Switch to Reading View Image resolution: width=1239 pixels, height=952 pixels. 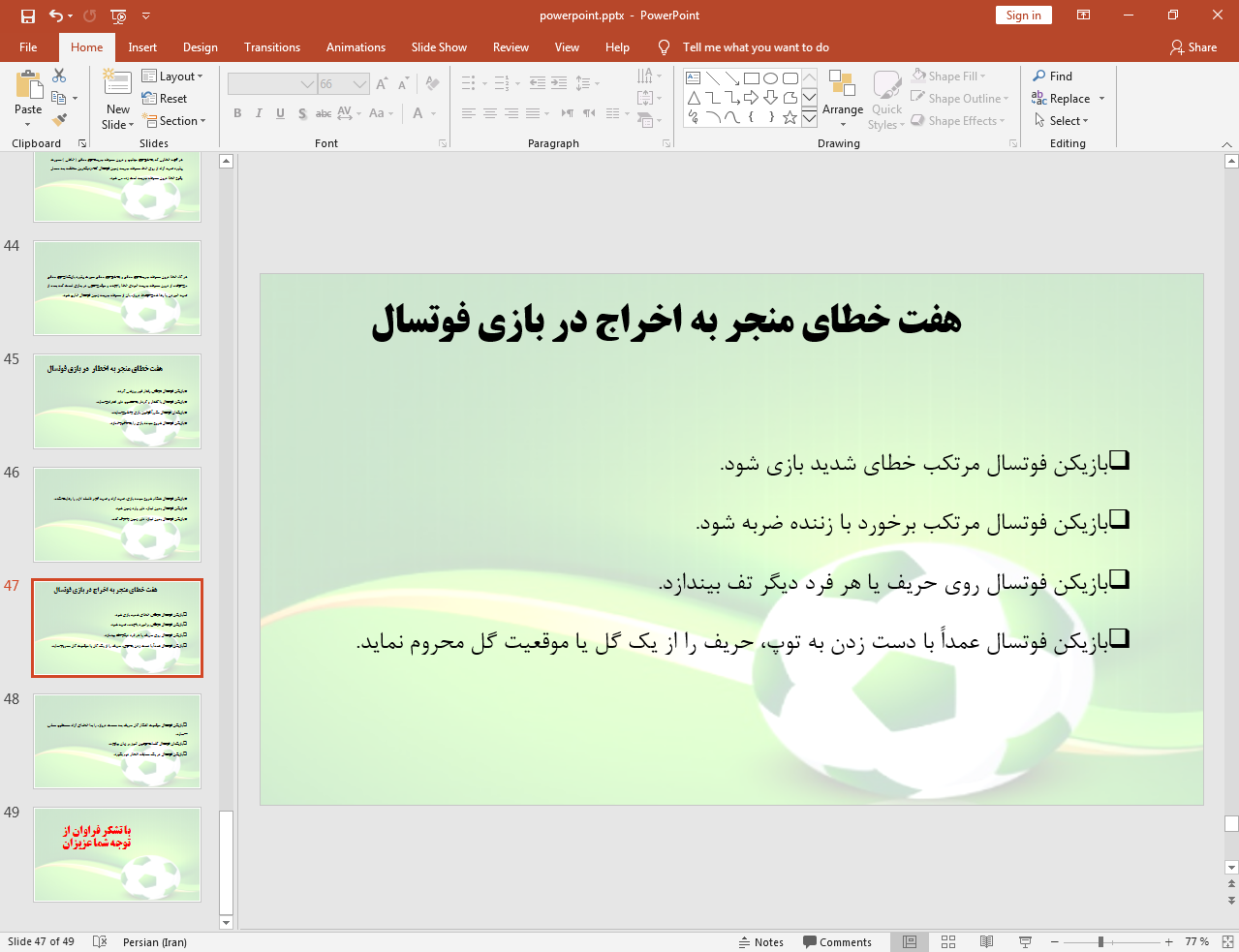(986, 941)
